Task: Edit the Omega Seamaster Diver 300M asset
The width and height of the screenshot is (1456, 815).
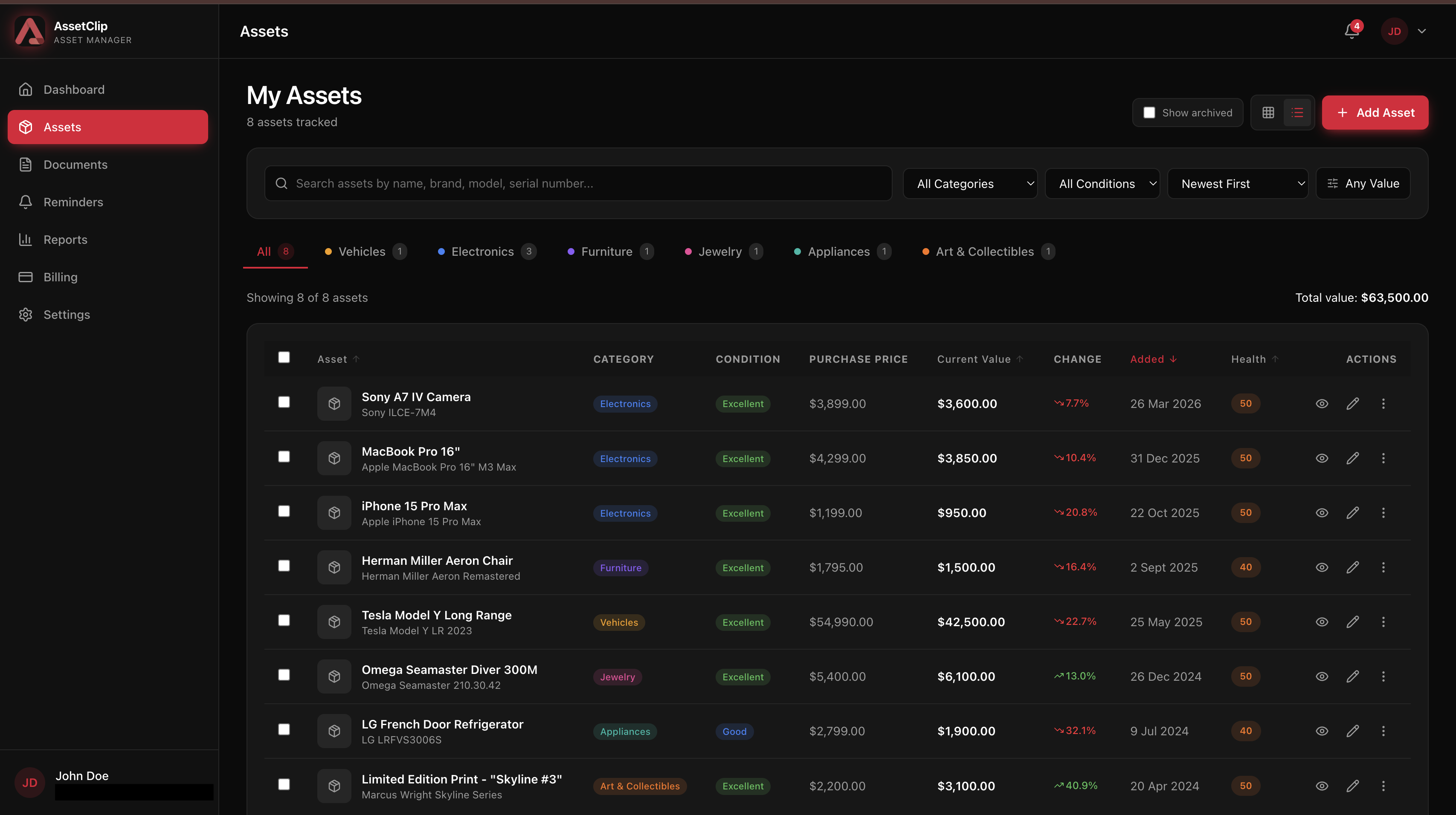Action: tap(1352, 676)
